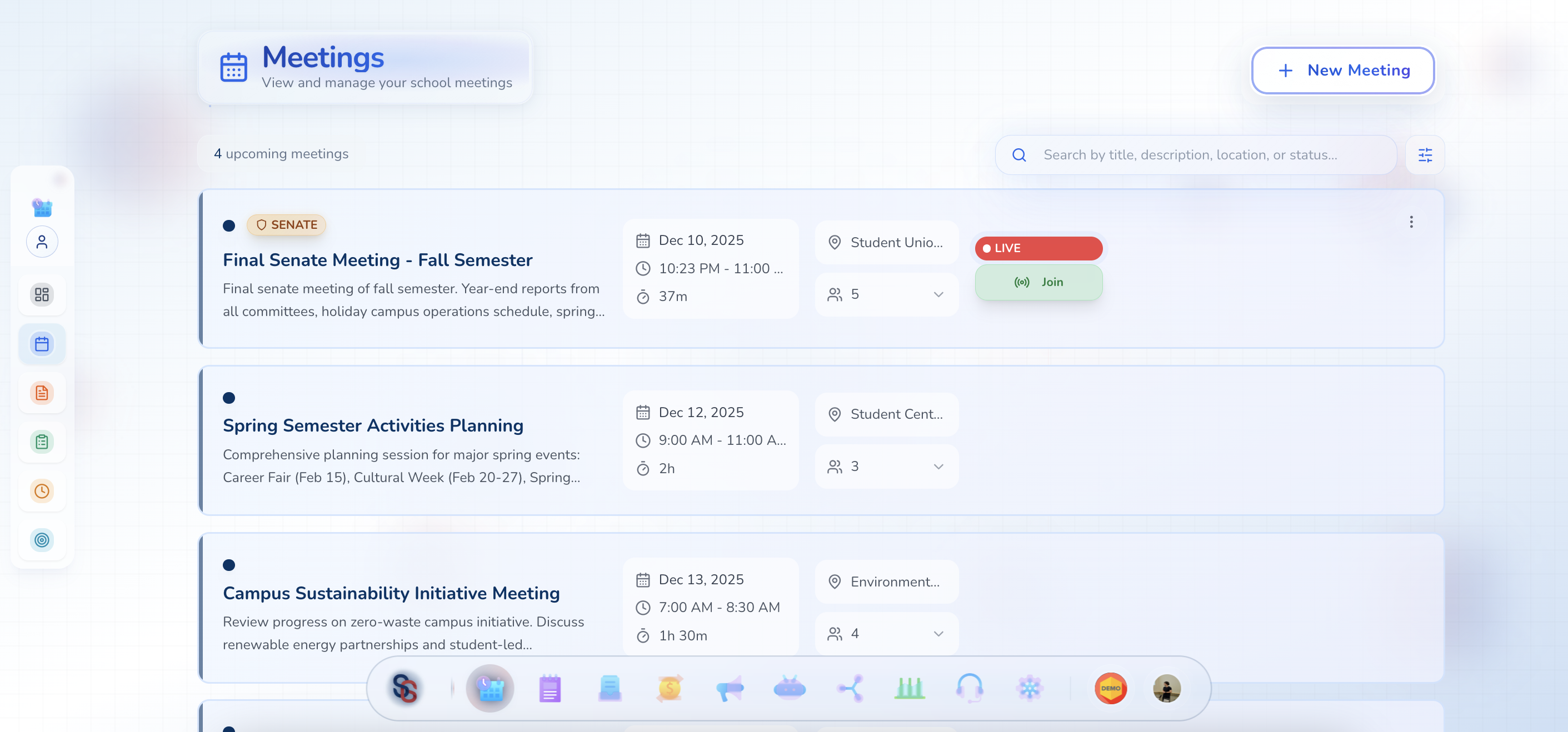
Task: Open the robot assistant icon in dock
Action: (x=790, y=689)
